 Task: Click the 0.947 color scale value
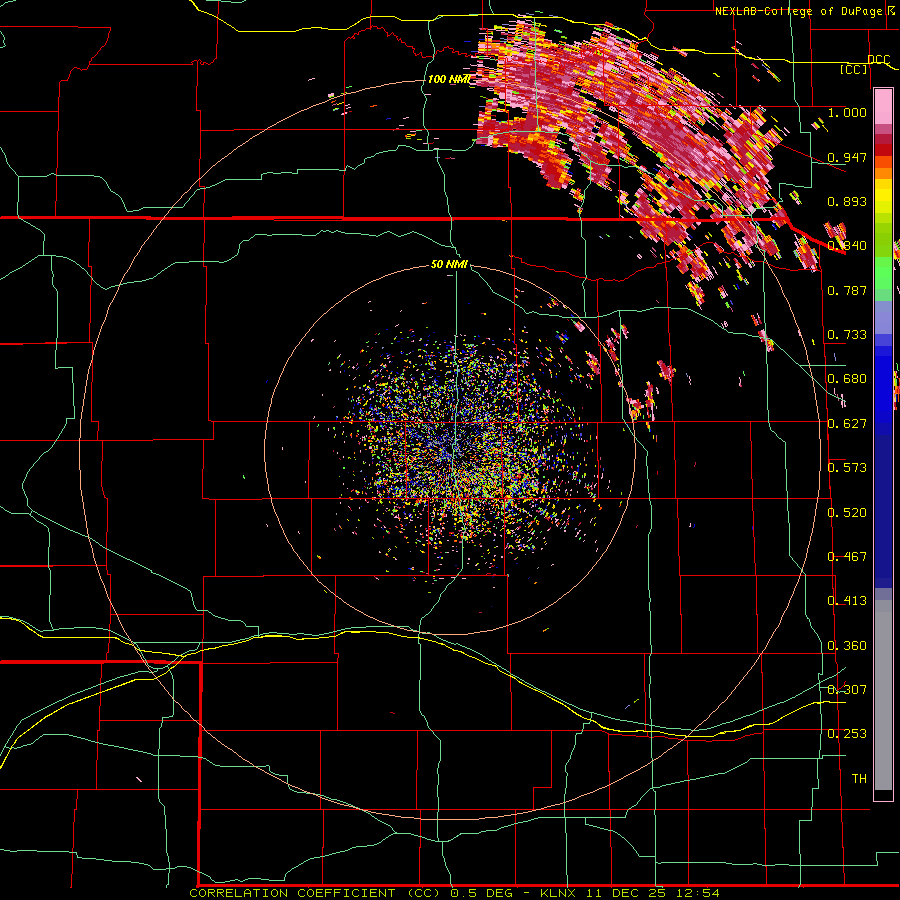tap(847, 157)
